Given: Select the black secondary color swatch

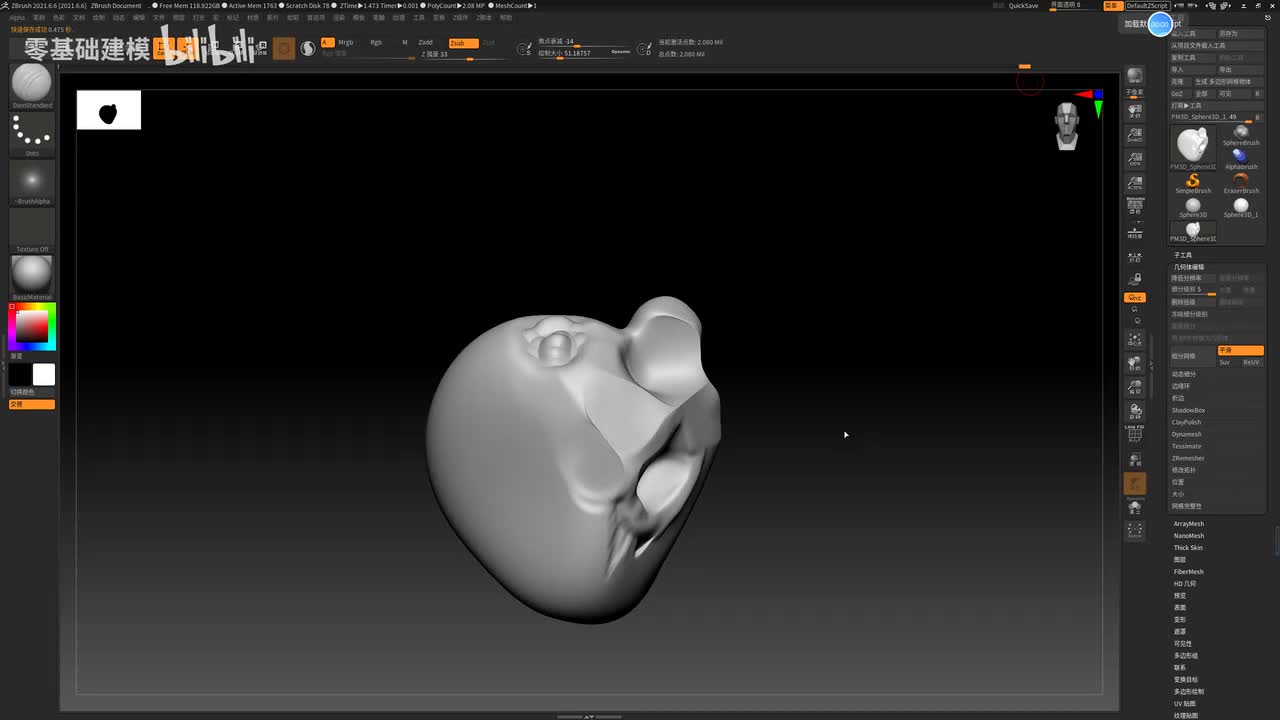Looking at the screenshot, I should pyautogui.click(x=20, y=374).
